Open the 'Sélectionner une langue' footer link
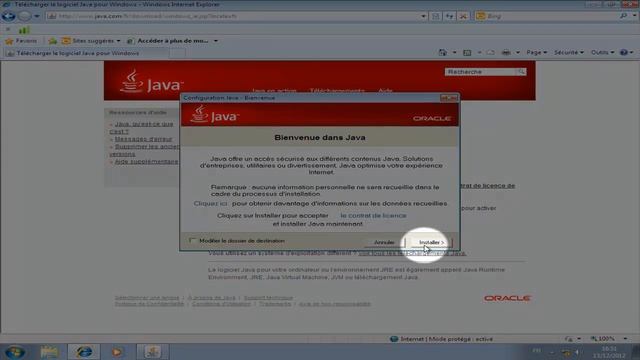 click(147, 298)
